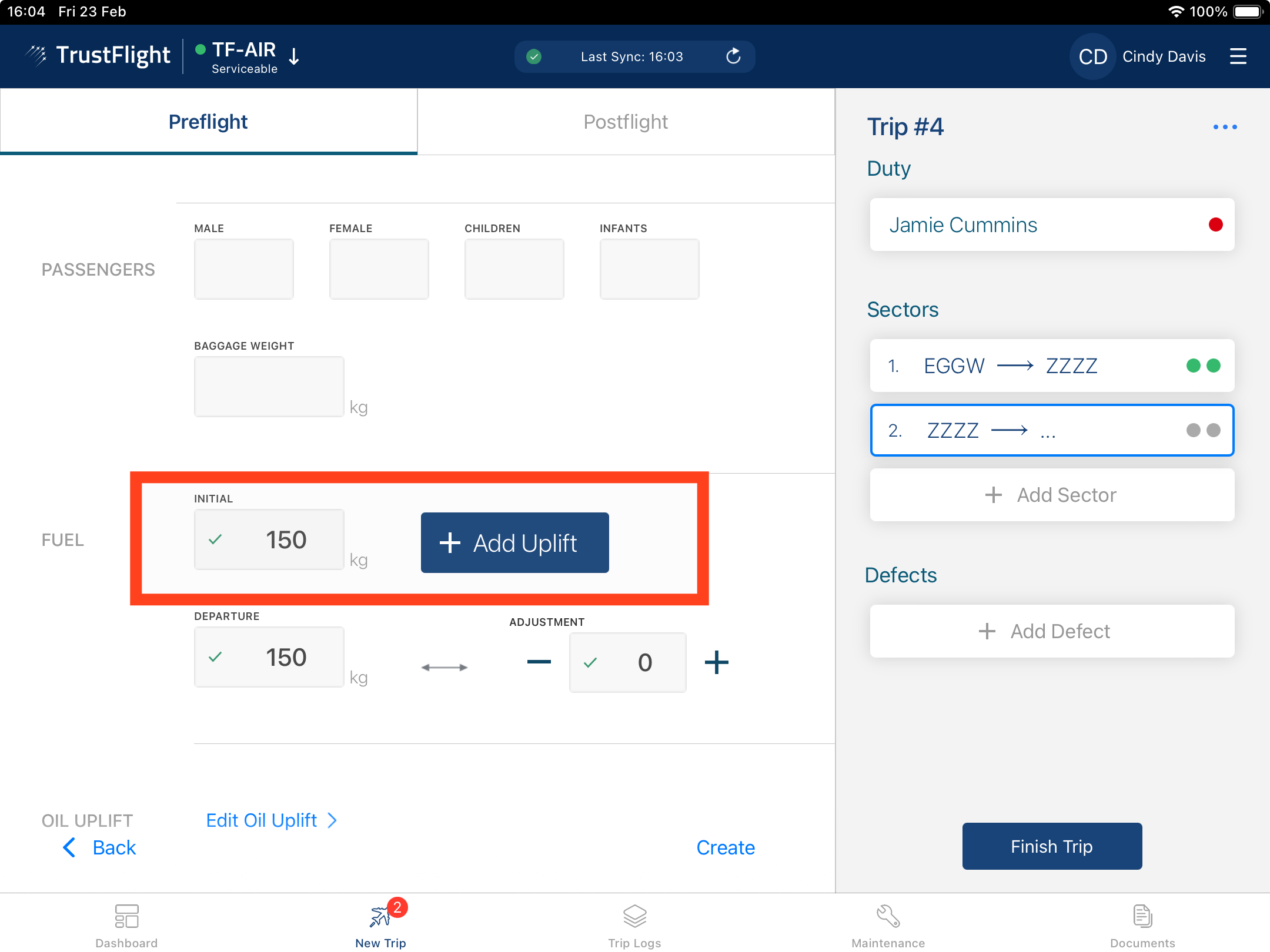Select sector 2 ZZZZ row
This screenshot has width=1270, height=952.
coord(1051,430)
